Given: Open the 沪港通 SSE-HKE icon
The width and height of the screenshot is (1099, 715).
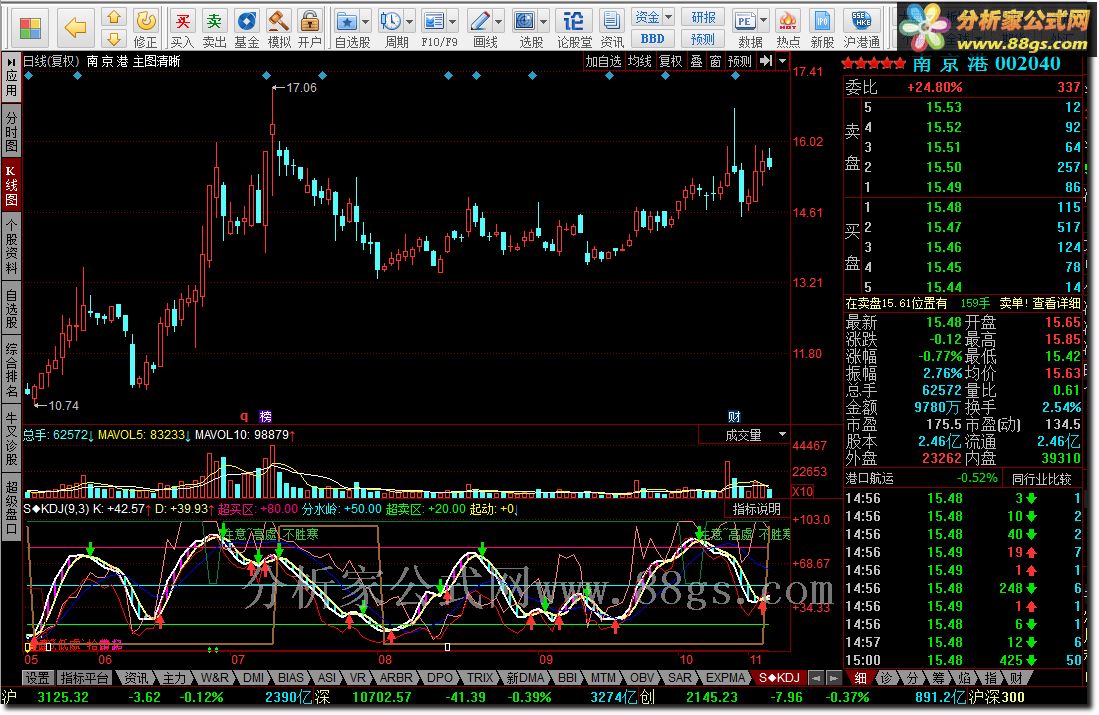Looking at the screenshot, I should point(861,29).
